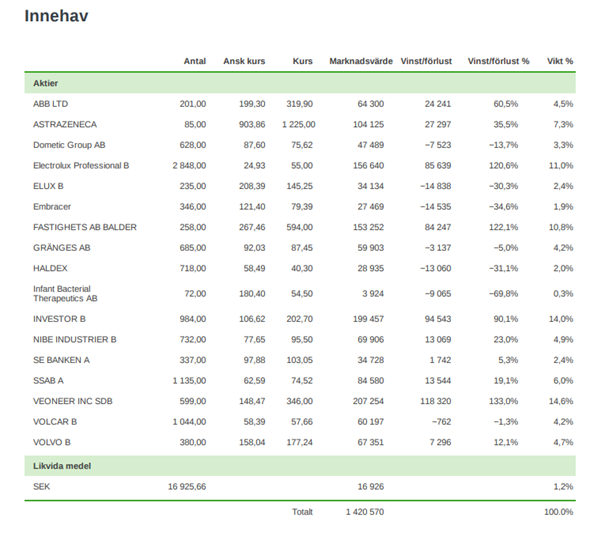This screenshot has width=605, height=548.
Task: Click HALDEX purchase price 58,49
Action: pos(254,268)
